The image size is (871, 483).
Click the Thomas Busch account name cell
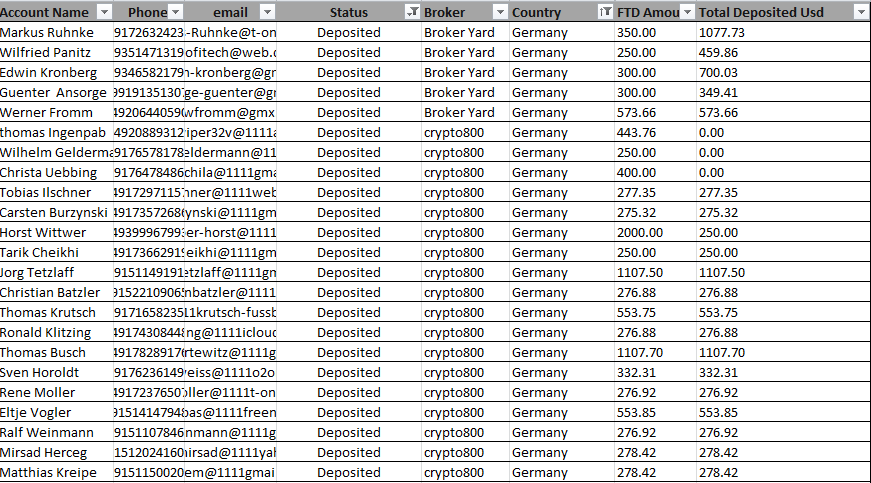(x=56, y=353)
